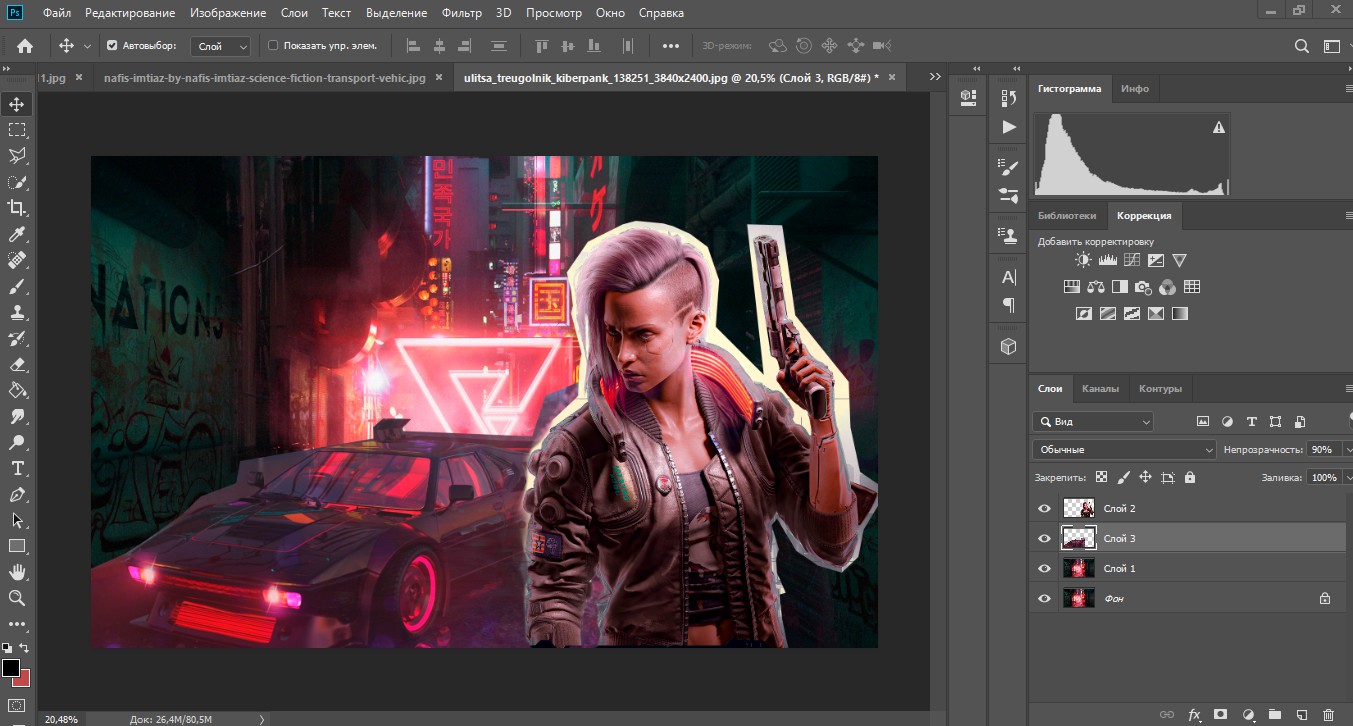Switch to the Каналы tab

coord(1100,389)
